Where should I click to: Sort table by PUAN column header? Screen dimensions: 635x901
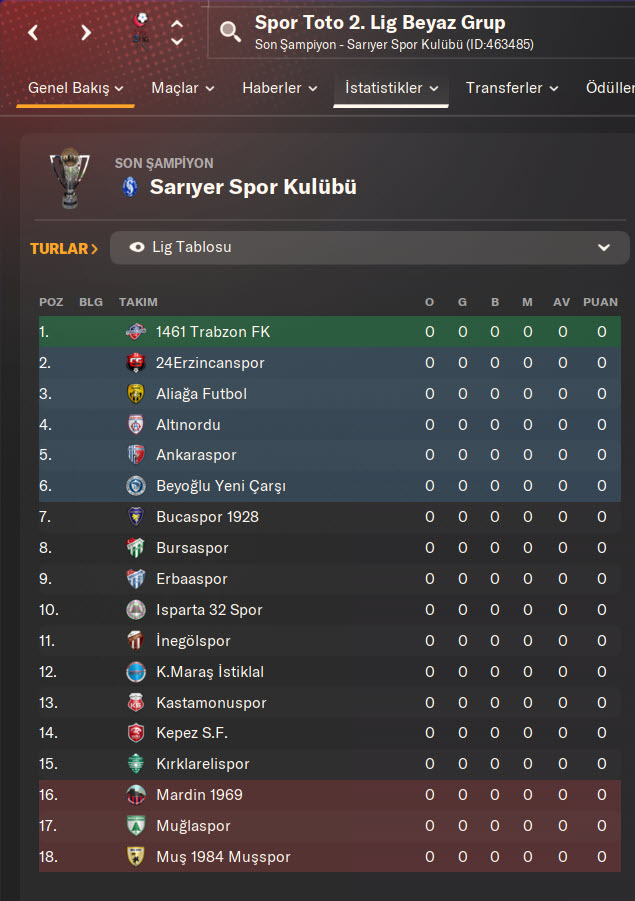(x=601, y=302)
